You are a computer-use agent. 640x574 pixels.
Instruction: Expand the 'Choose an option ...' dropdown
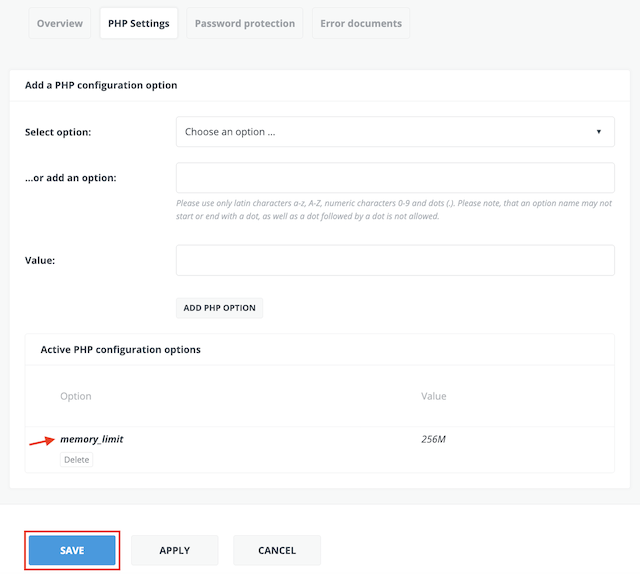(395, 131)
